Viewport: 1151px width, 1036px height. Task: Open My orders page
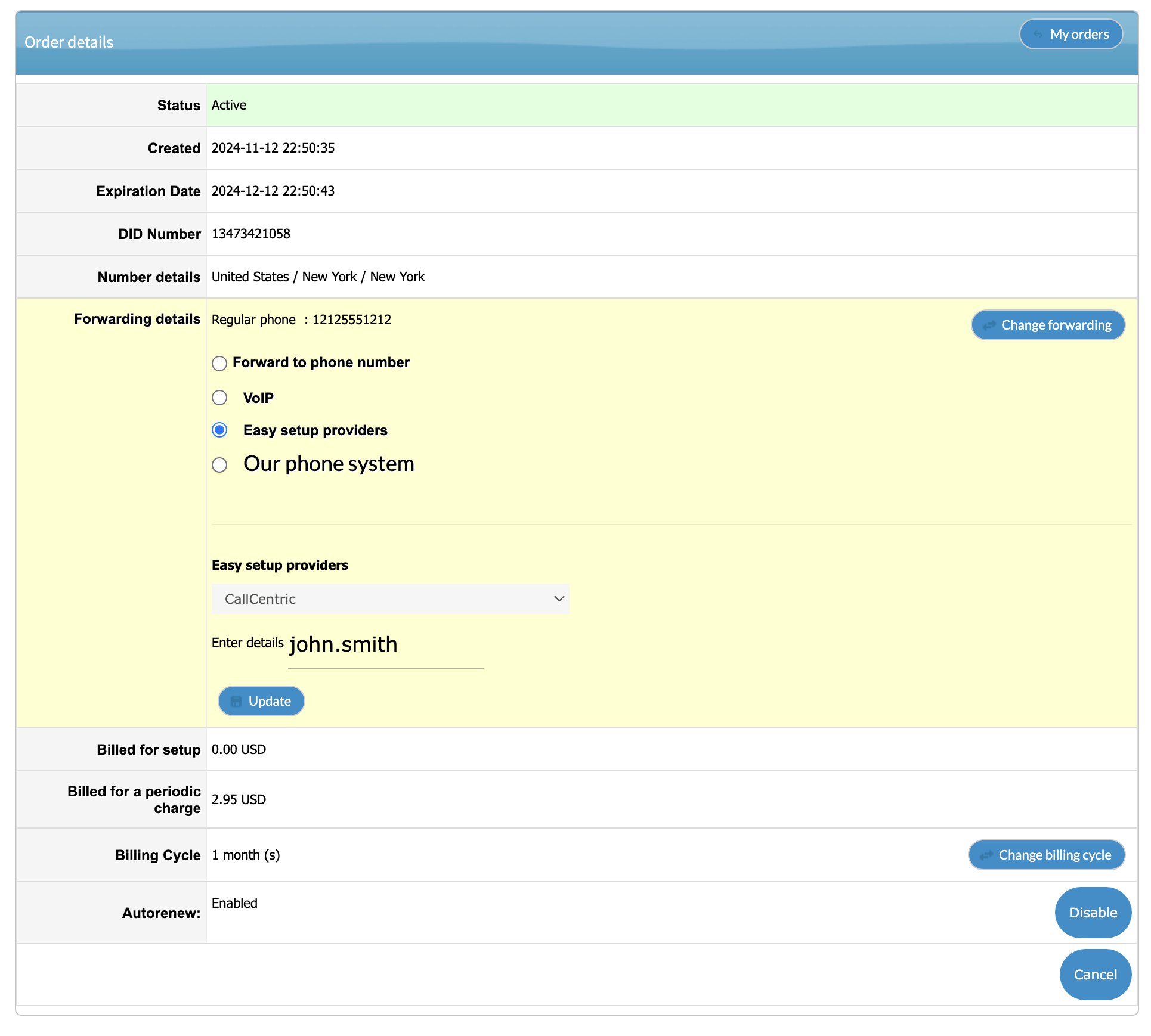[1071, 35]
